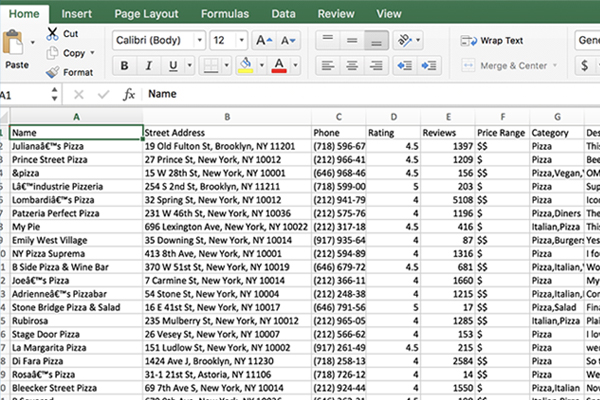Increase font size with larger A icon
Viewport: 600px width, 400px height.
click(262, 40)
